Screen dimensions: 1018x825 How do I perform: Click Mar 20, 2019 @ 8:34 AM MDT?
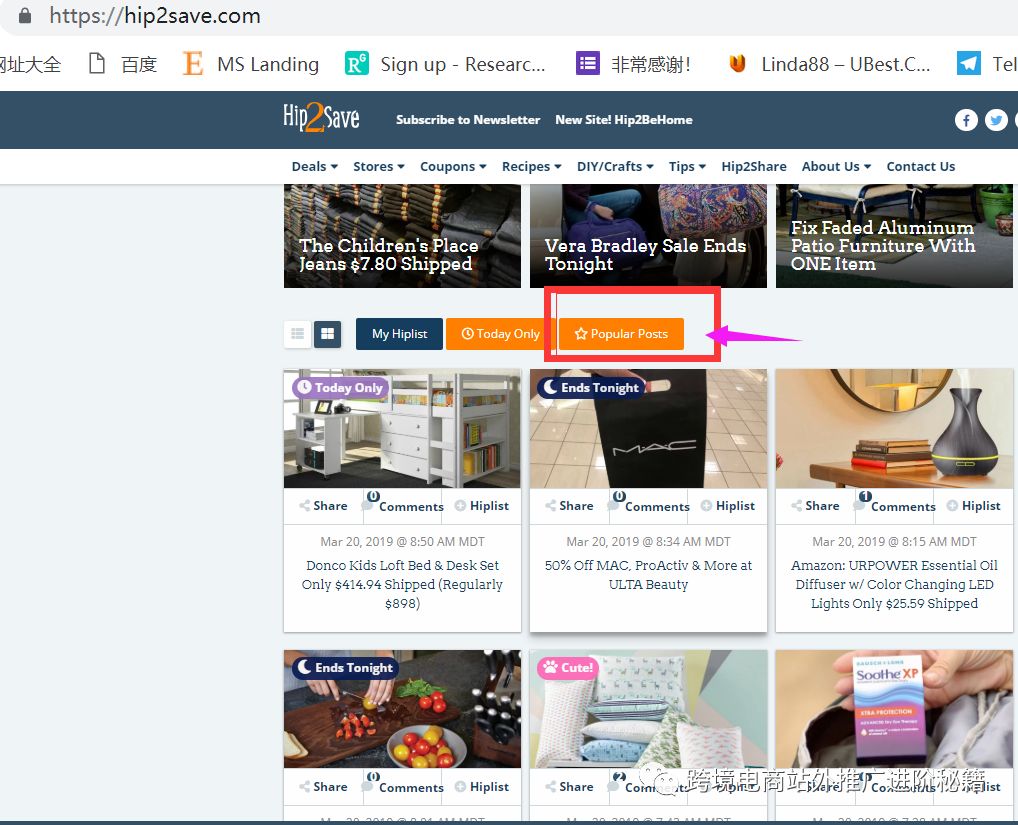click(x=649, y=541)
